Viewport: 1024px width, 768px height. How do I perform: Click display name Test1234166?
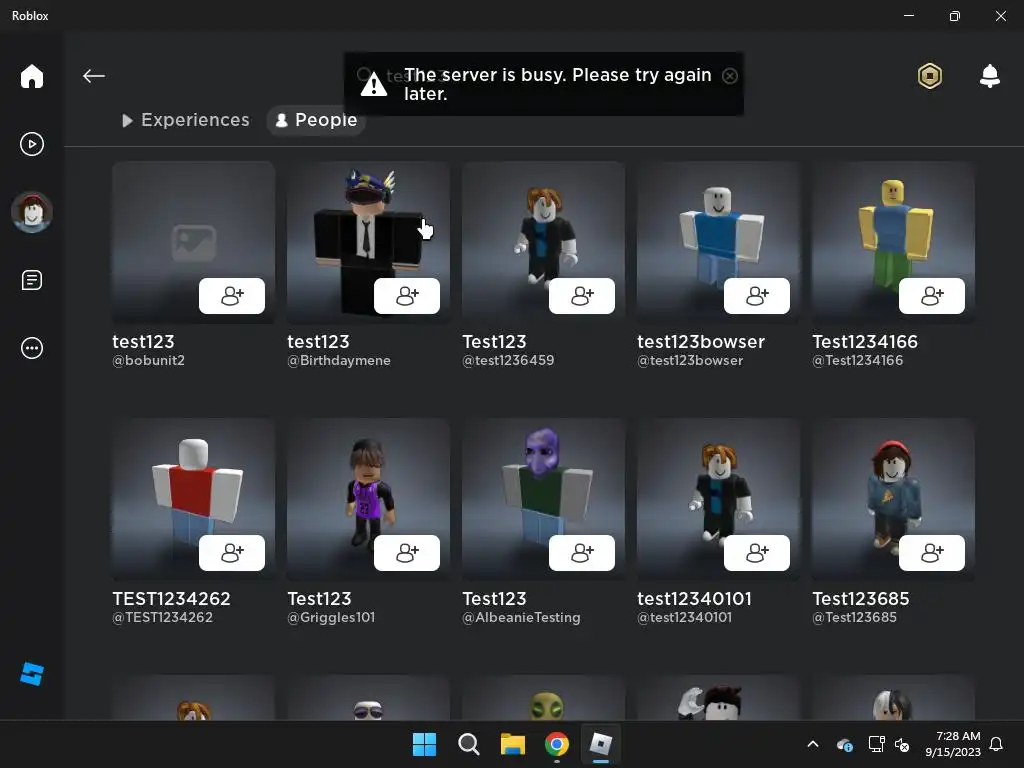[865, 342]
